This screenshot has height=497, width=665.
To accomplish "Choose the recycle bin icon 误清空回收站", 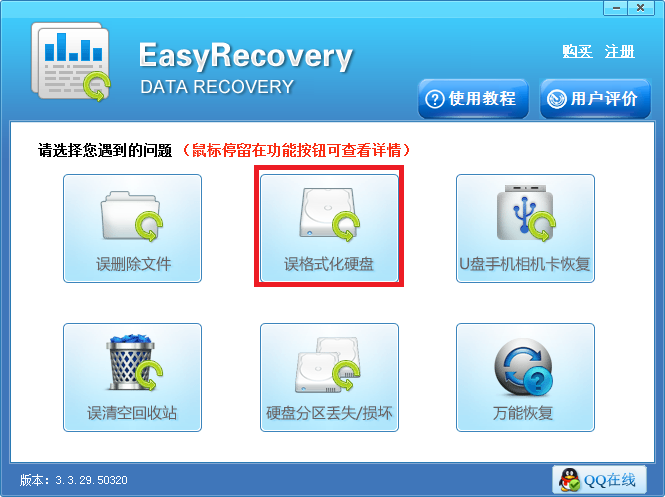I will [134, 362].
